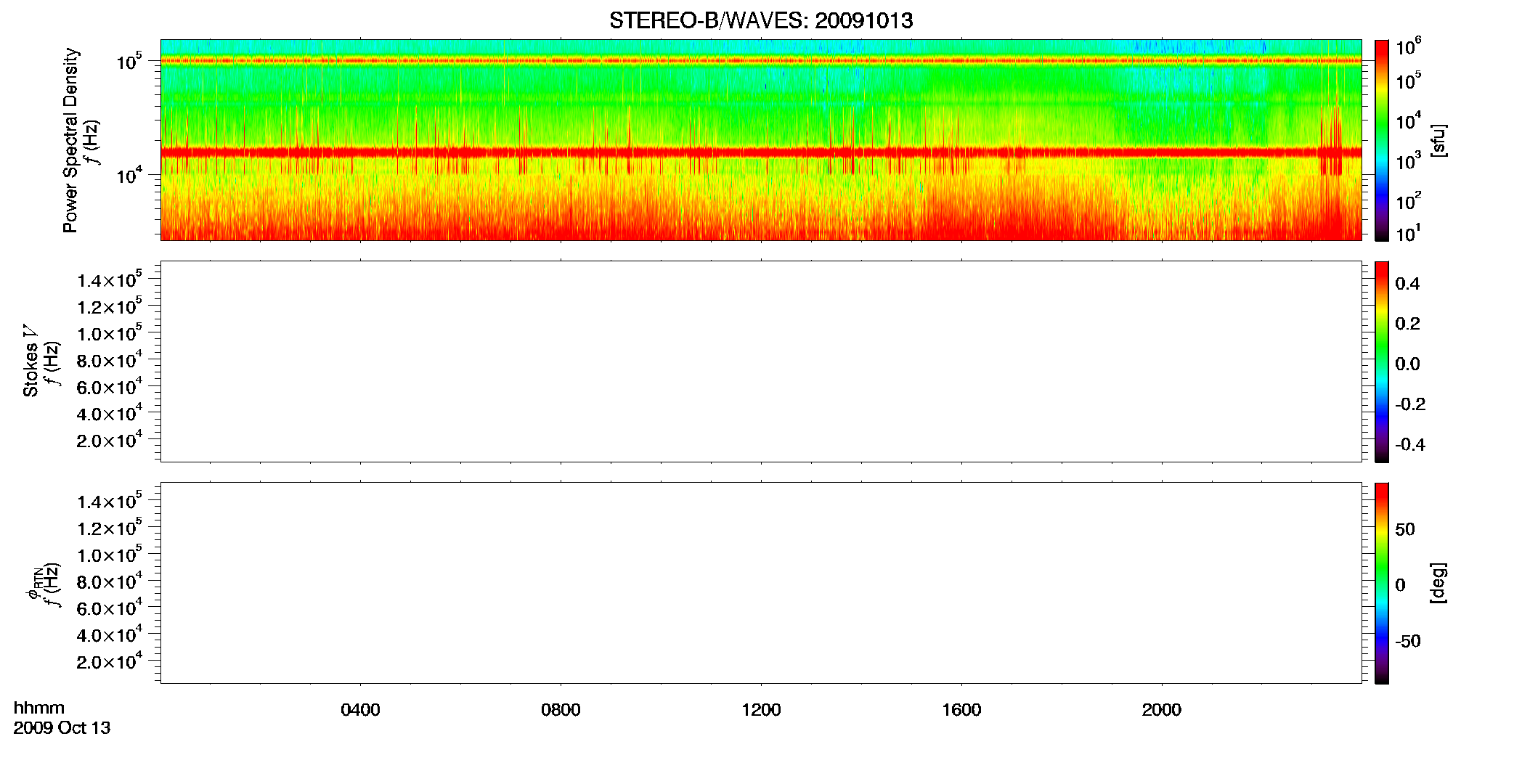Click the Power Spectral Density color bar
Image resolution: width=1522 pixels, height=784 pixels.
1382,140
